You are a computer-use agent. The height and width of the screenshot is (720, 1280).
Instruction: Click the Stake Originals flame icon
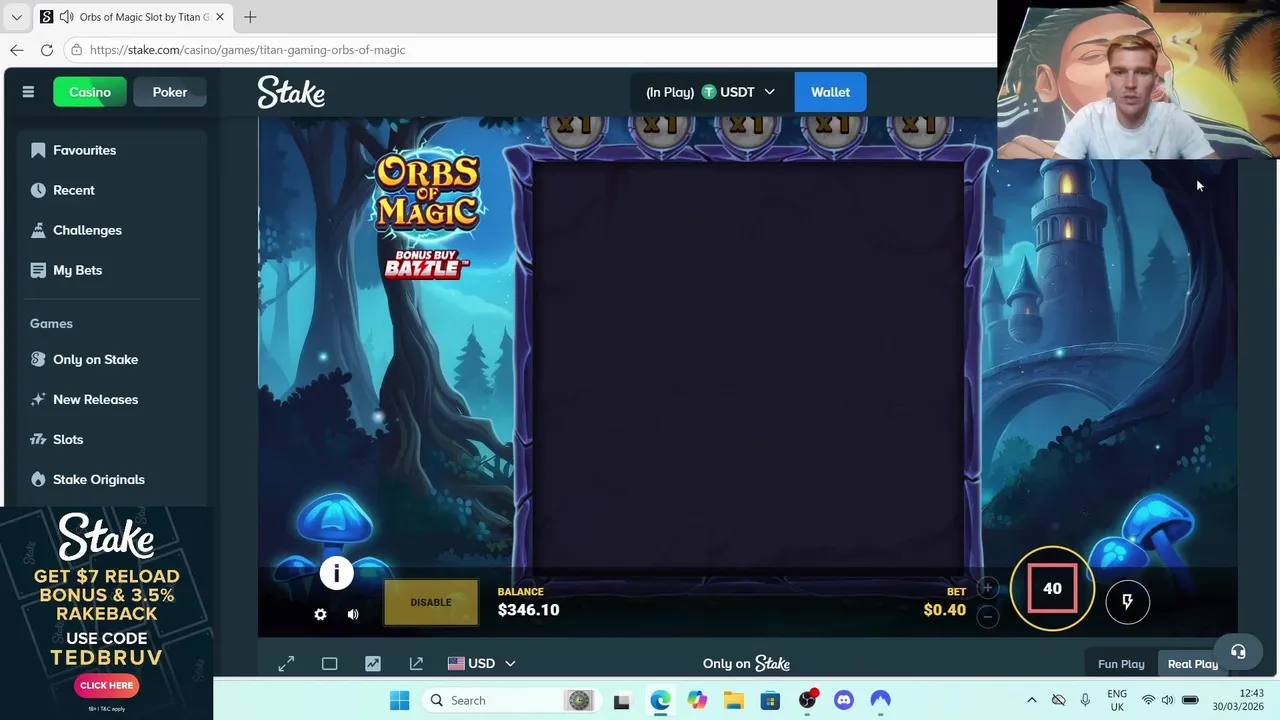click(38, 479)
